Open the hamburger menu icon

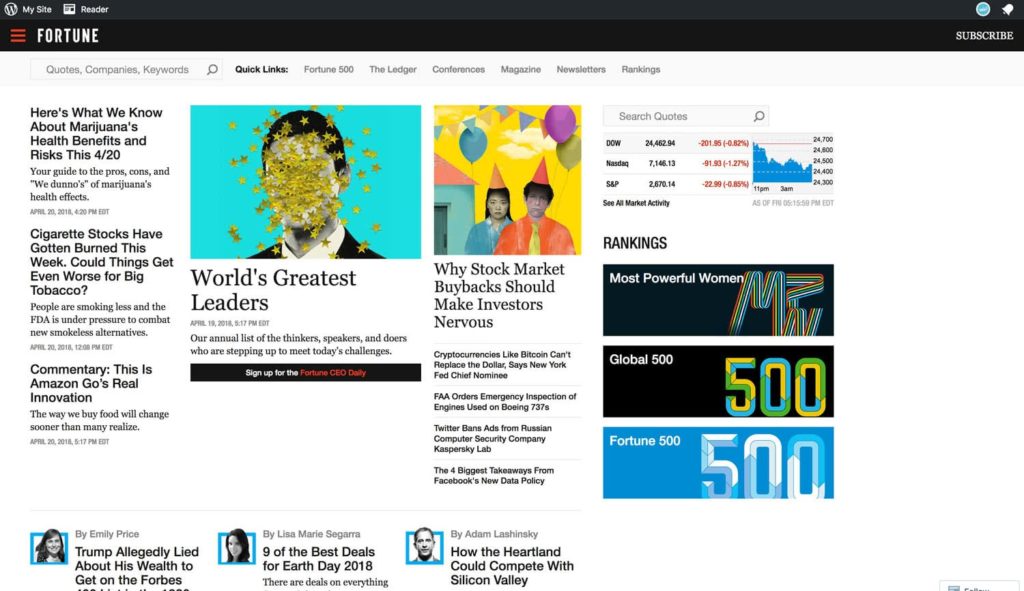tap(18, 35)
